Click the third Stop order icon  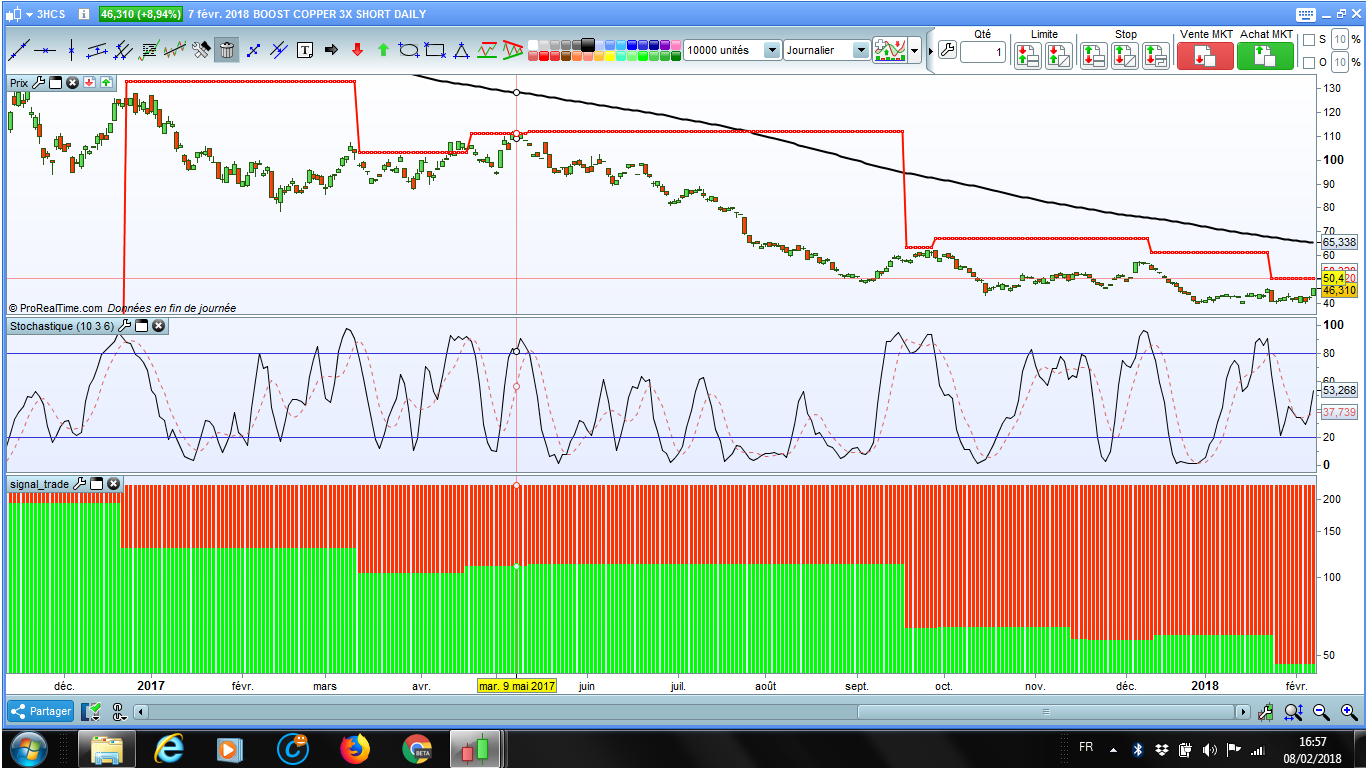1156,56
